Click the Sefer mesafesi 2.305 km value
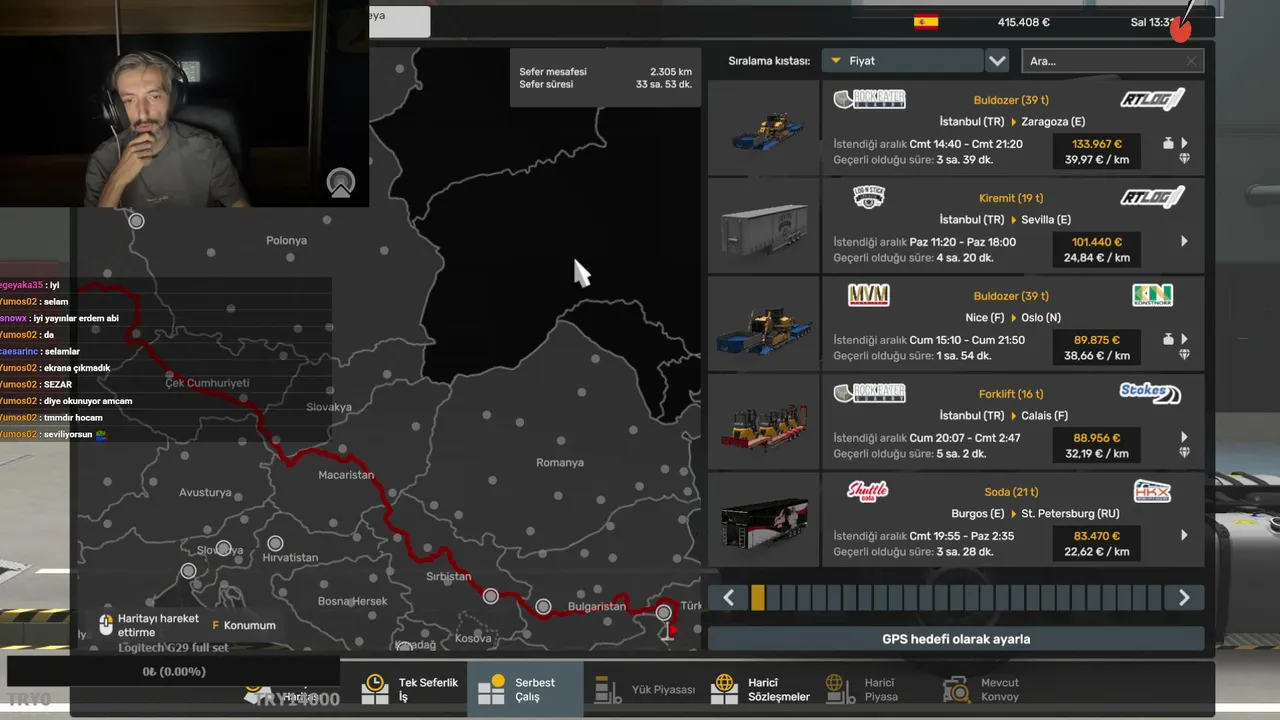The image size is (1280, 720). (671, 72)
